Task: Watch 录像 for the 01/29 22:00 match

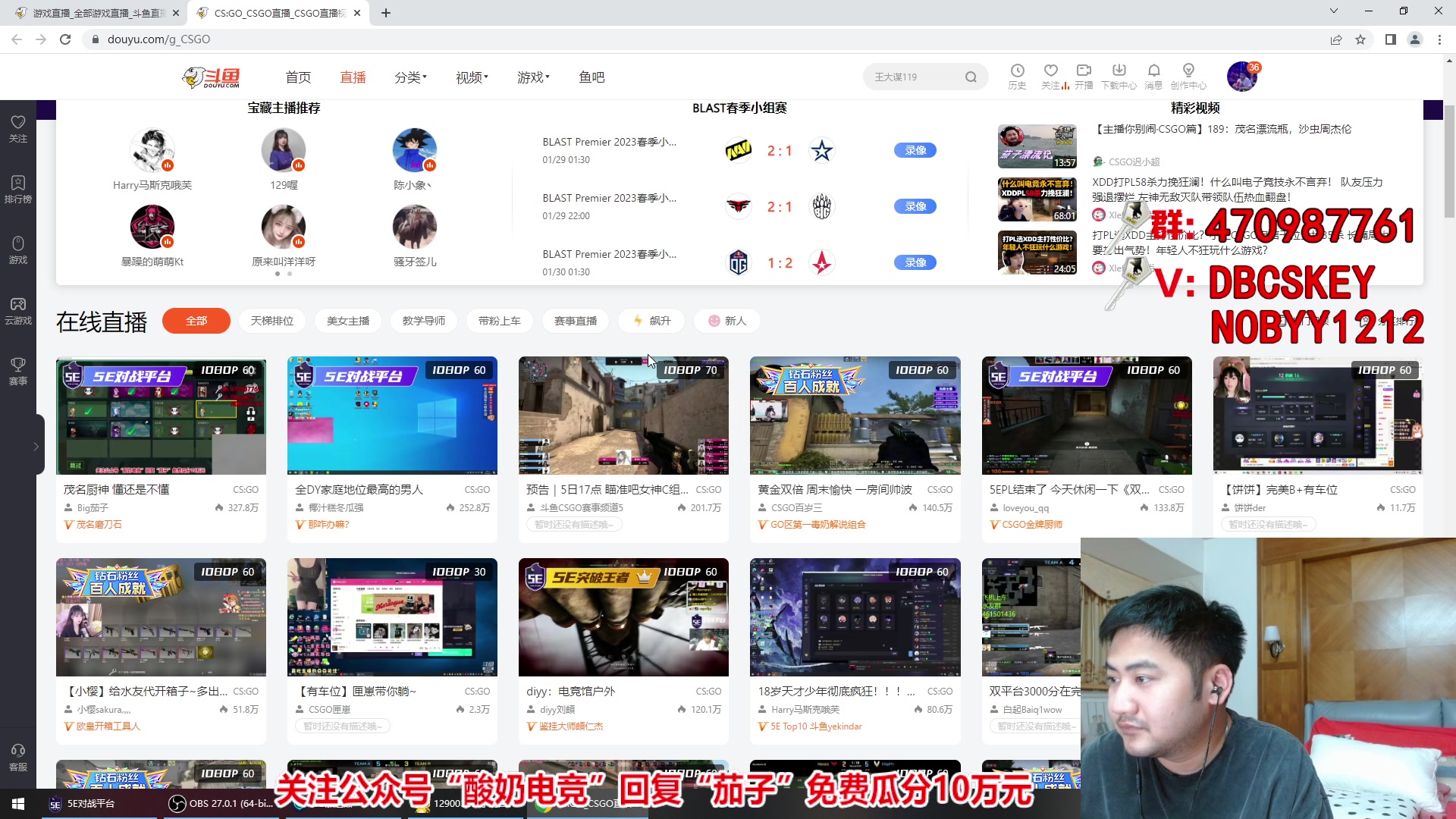Action: coord(915,206)
